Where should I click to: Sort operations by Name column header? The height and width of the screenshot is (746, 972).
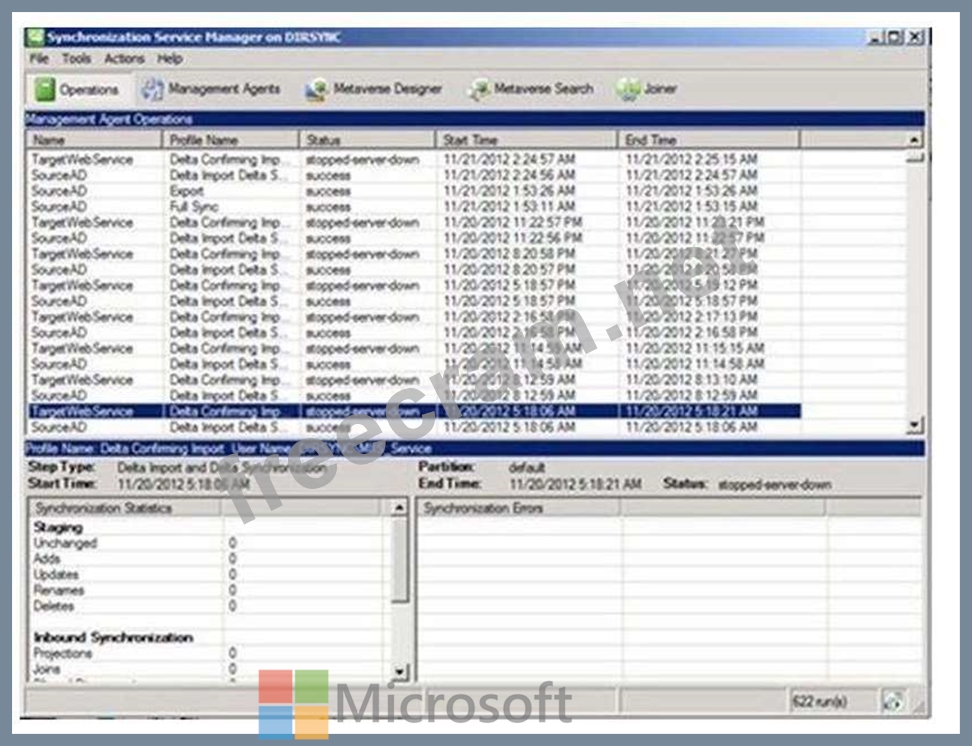click(x=93, y=140)
